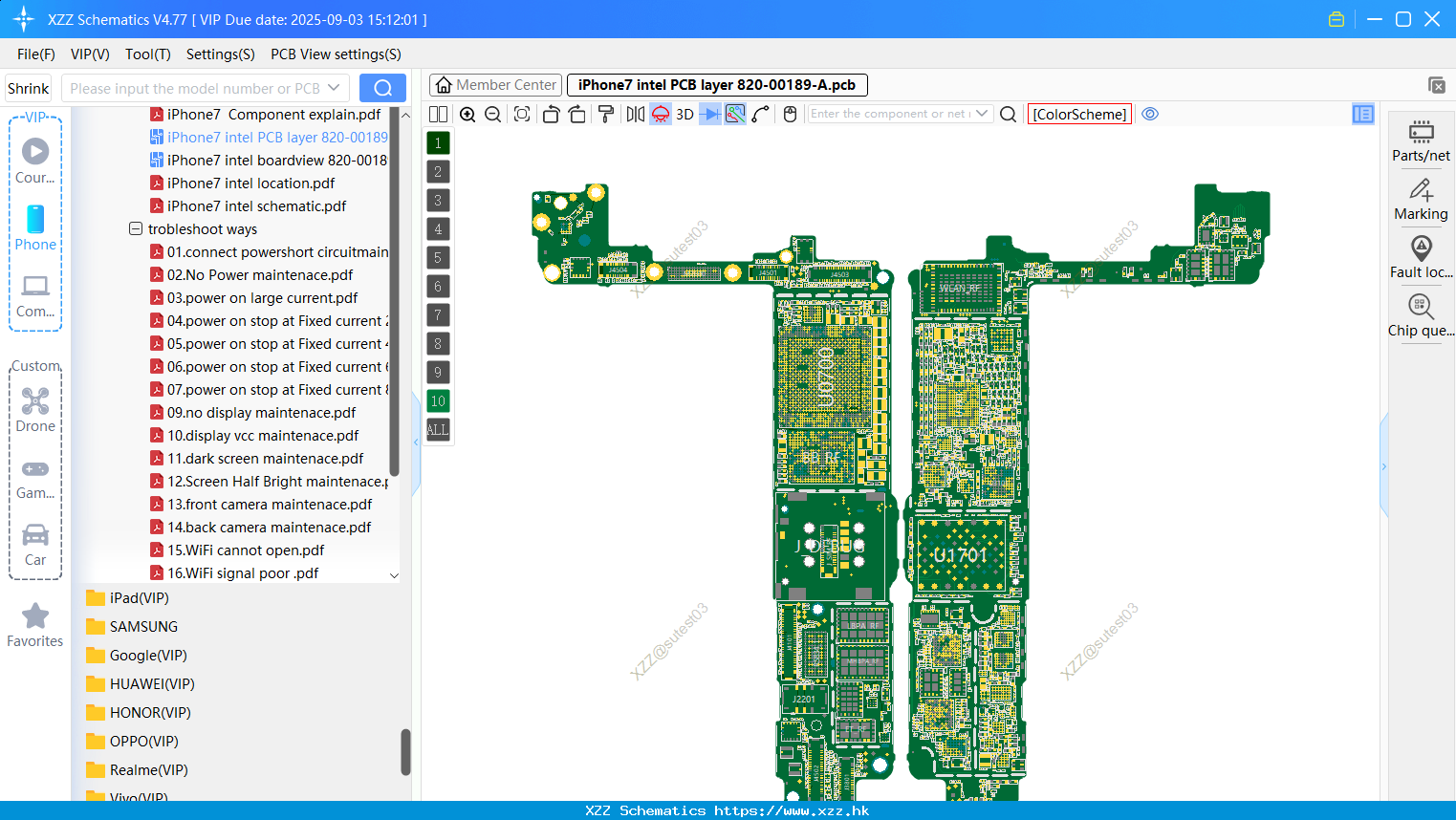Expand the Google(VIP) folder

(x=137, y=656)
